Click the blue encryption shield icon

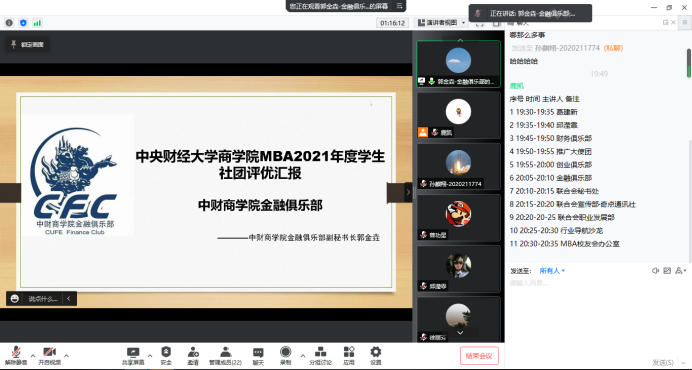tap(23, 23)
